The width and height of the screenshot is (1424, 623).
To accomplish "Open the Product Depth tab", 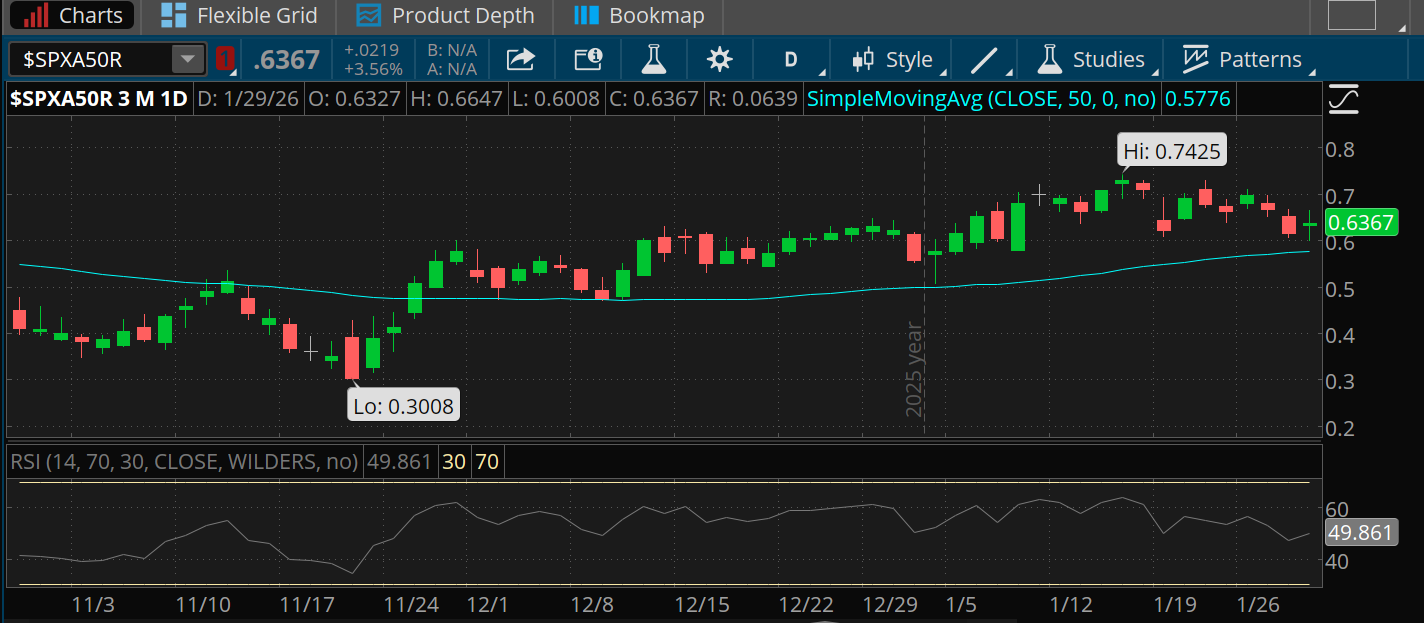I will point(446,16).
